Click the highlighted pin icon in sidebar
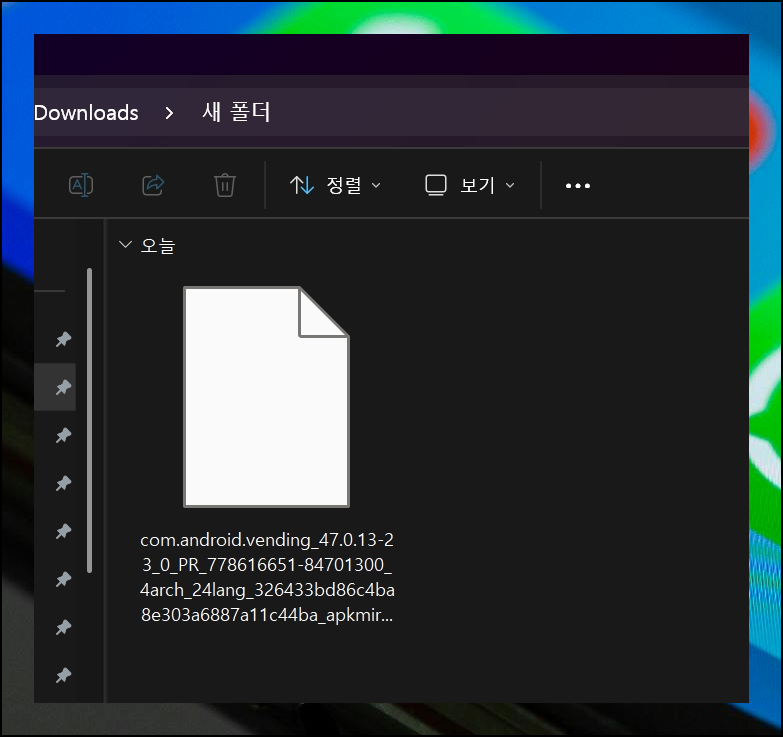Screen dimensions: 783x737 pyautogui.click(x=63, y=387)
